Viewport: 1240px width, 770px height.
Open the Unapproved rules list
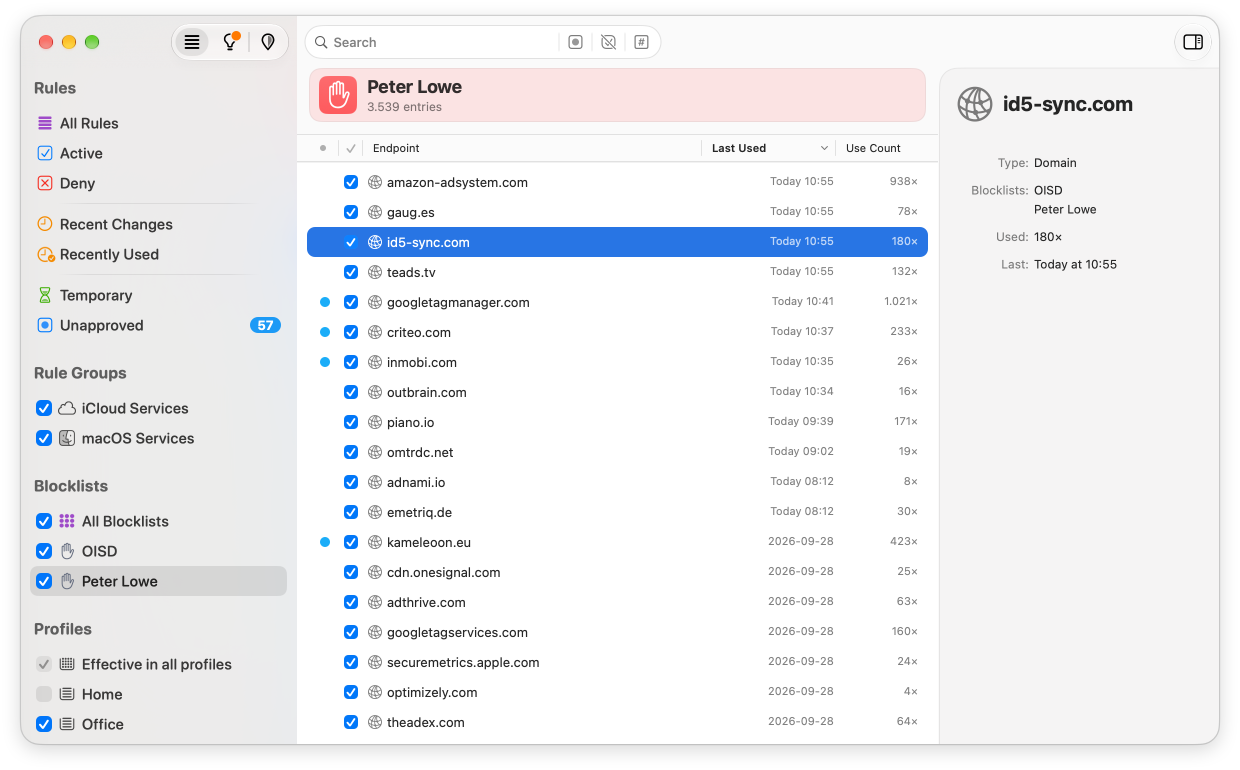[x=101, y=325]
